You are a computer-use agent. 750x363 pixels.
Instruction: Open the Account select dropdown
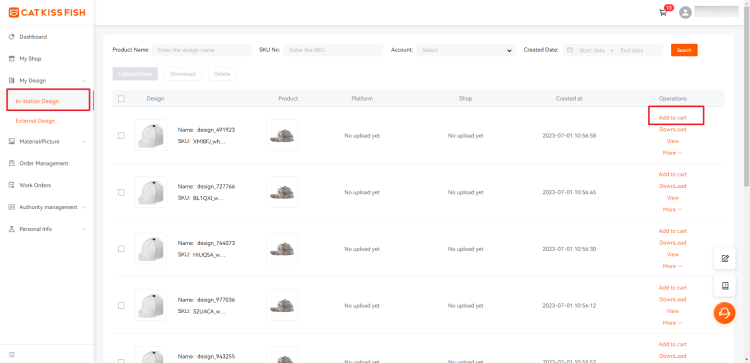coord(466,50)
